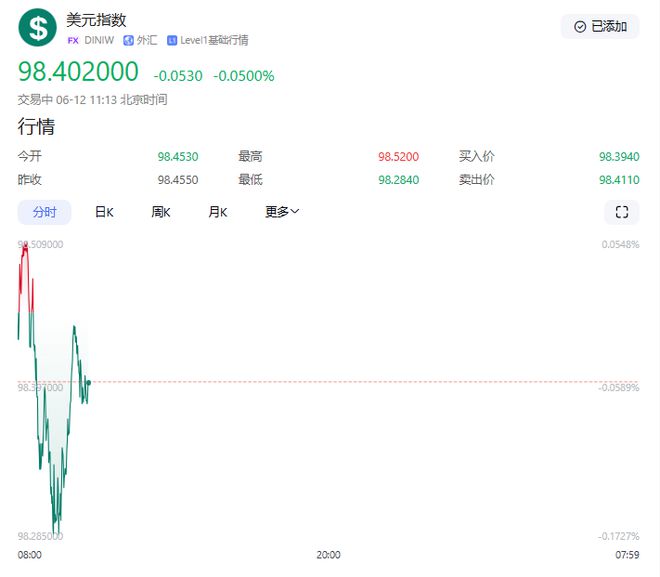
Task: Click the chart bottom axis label 98.285000
Action: pos(40,536)
